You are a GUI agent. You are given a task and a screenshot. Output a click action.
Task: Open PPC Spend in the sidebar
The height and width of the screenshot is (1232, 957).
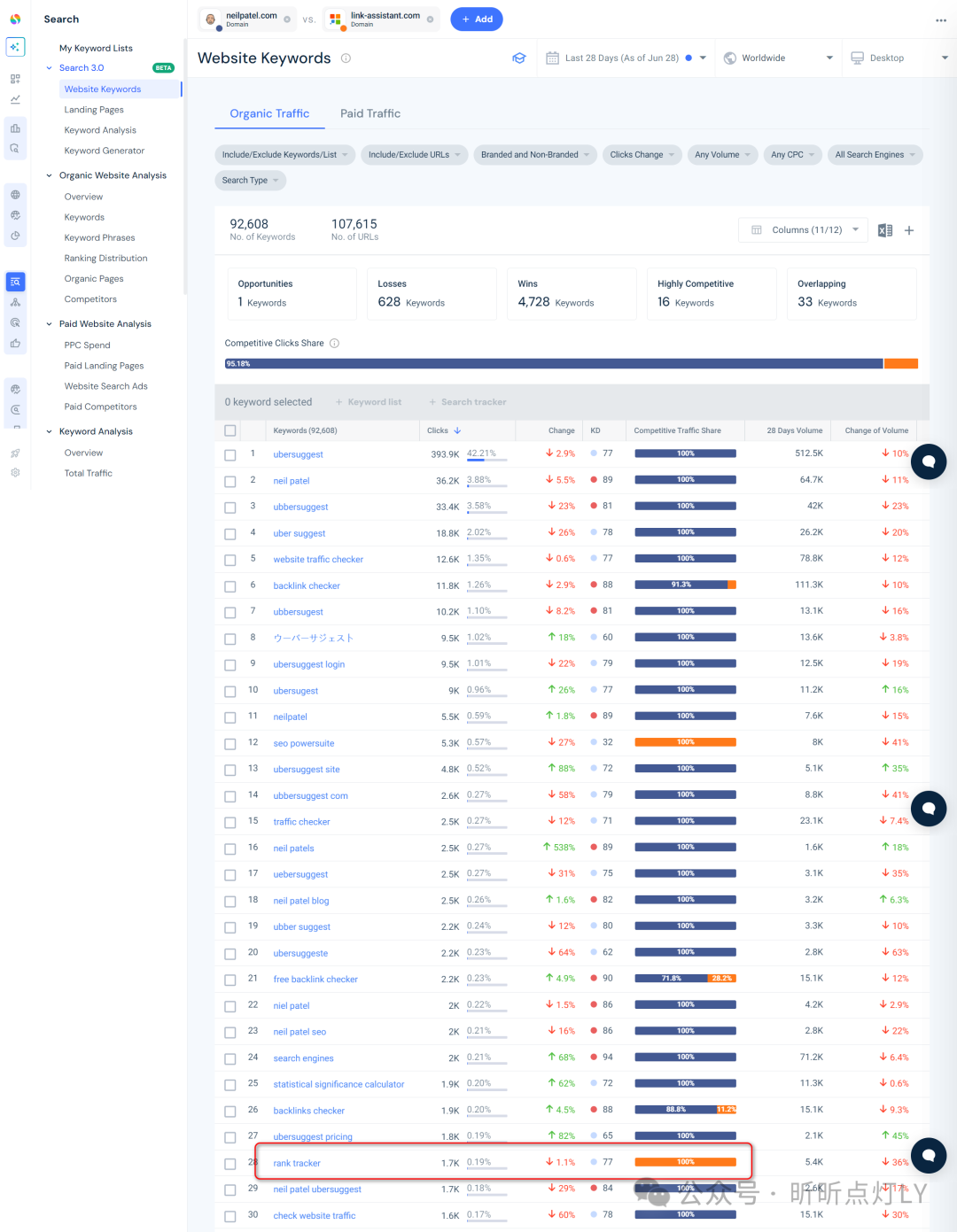(87, 345)
